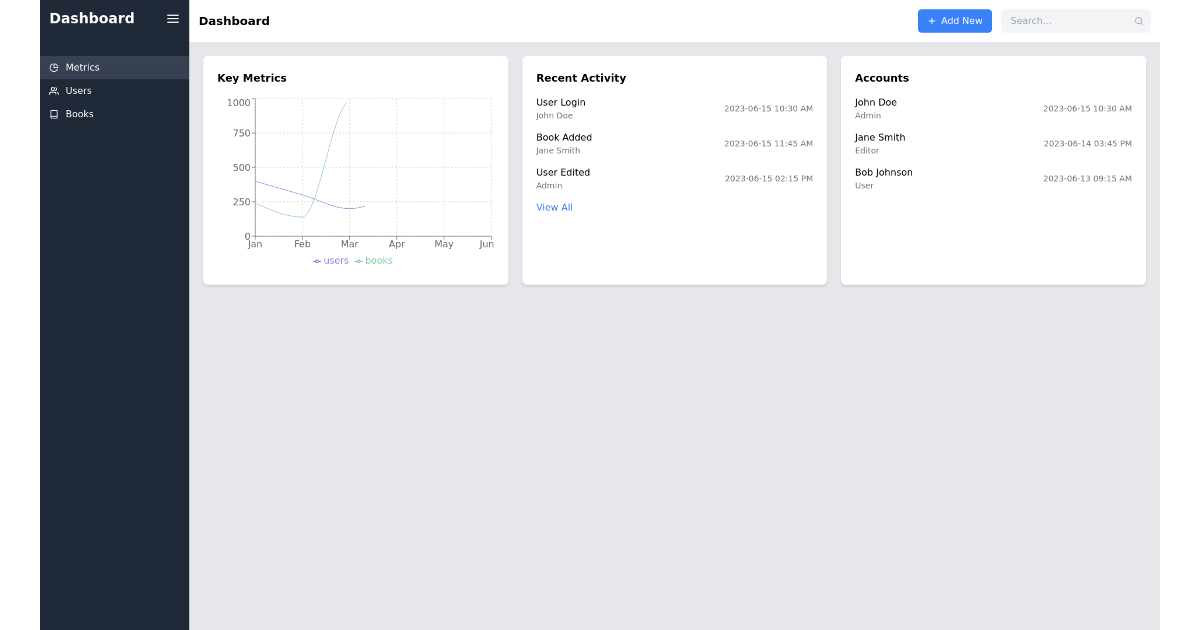Select the Metrics clock icon in sidebar
The image size is (1200, 630).
point(53,67)
